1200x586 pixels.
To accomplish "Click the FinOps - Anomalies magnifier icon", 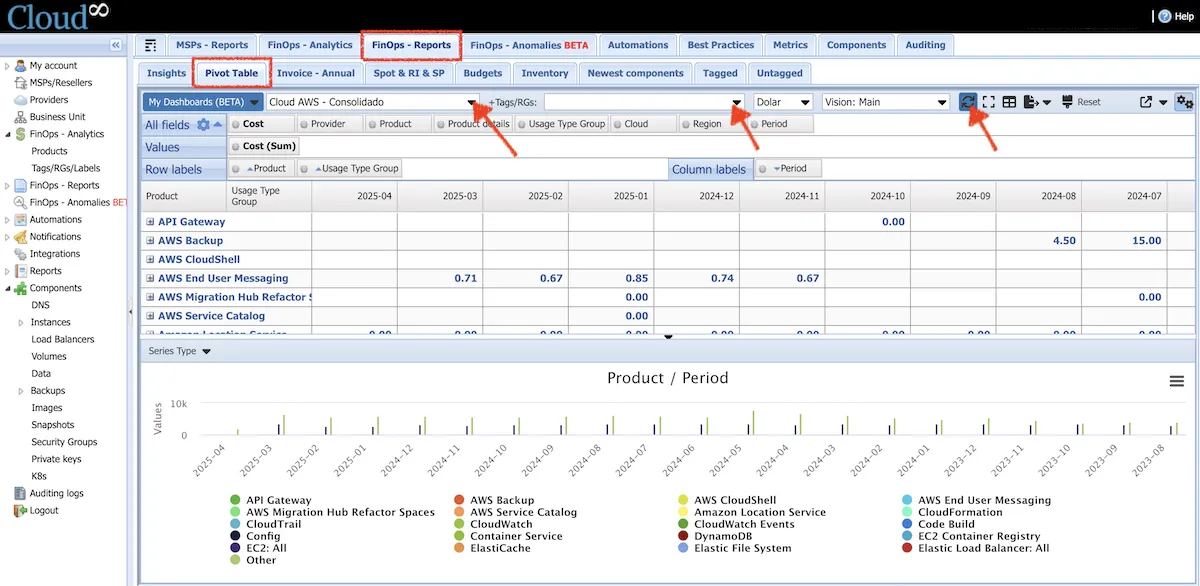I will pos(20,202).
